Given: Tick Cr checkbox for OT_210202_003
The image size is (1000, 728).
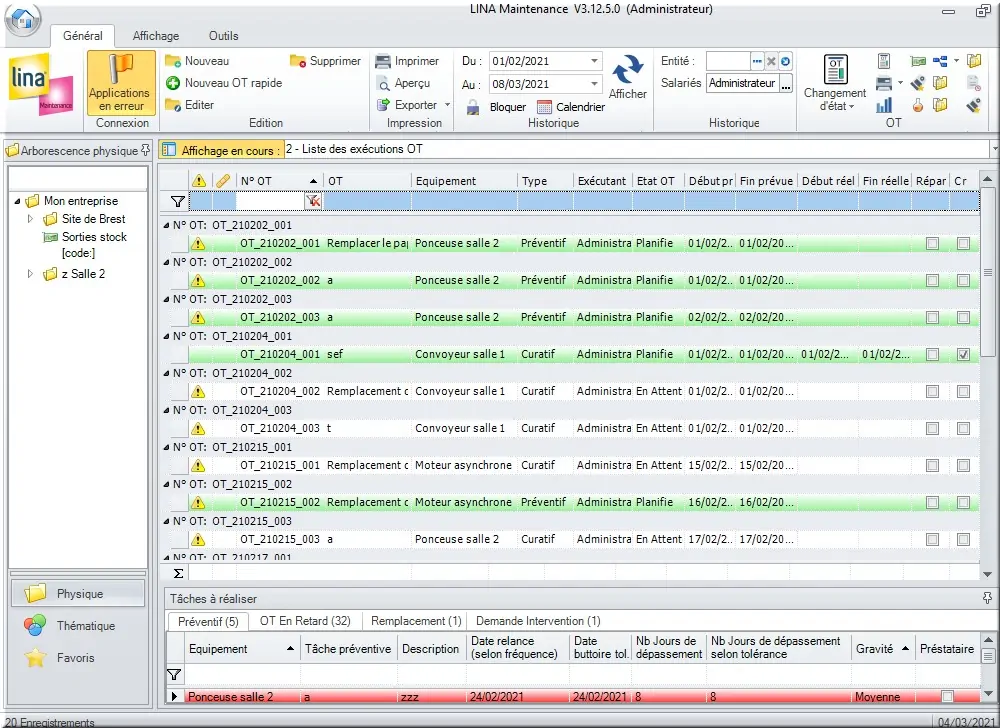Looking at the screenshot, I should click(x=964, y=317).
